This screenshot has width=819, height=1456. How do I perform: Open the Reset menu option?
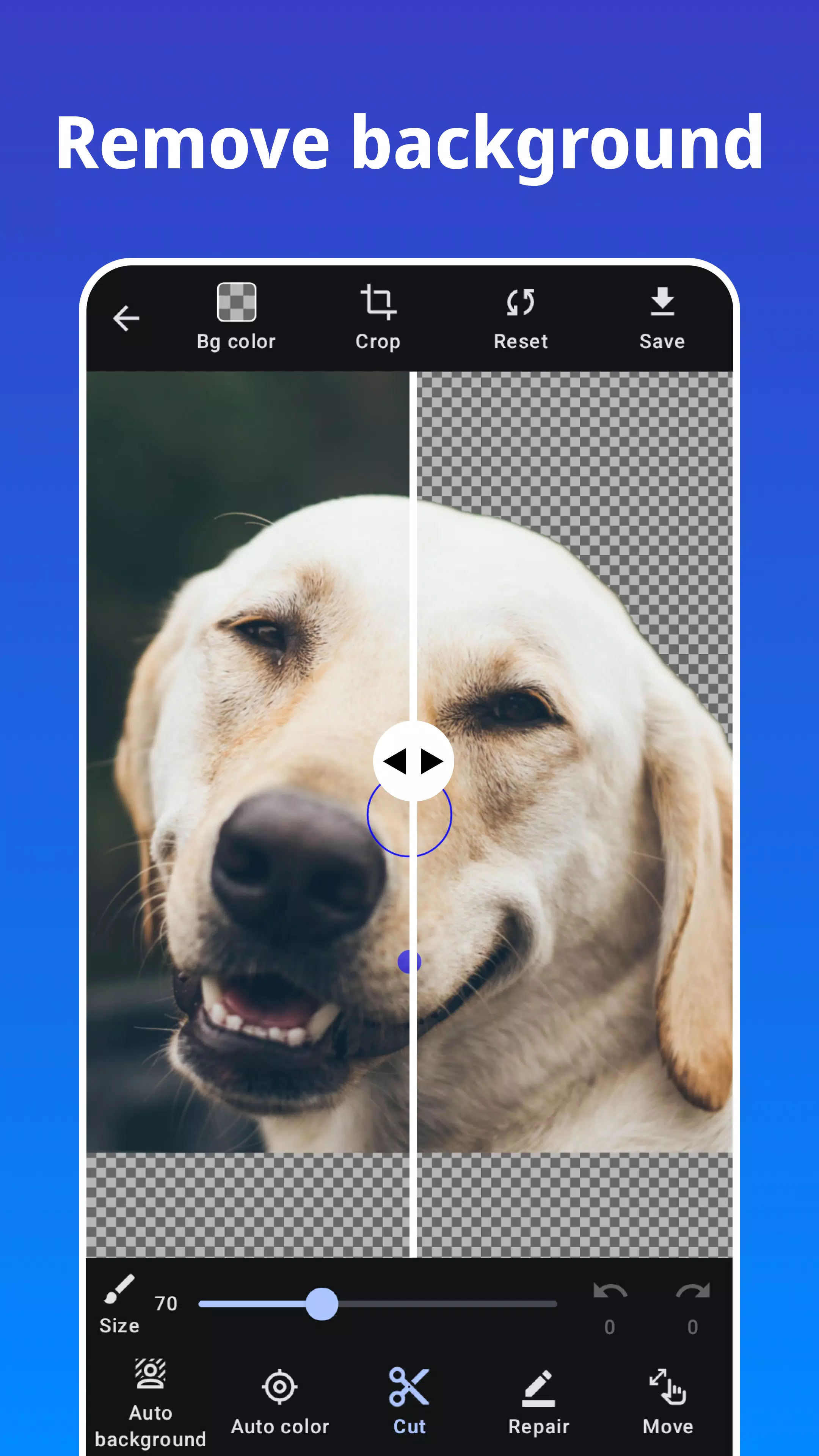(x=519, y=317)
